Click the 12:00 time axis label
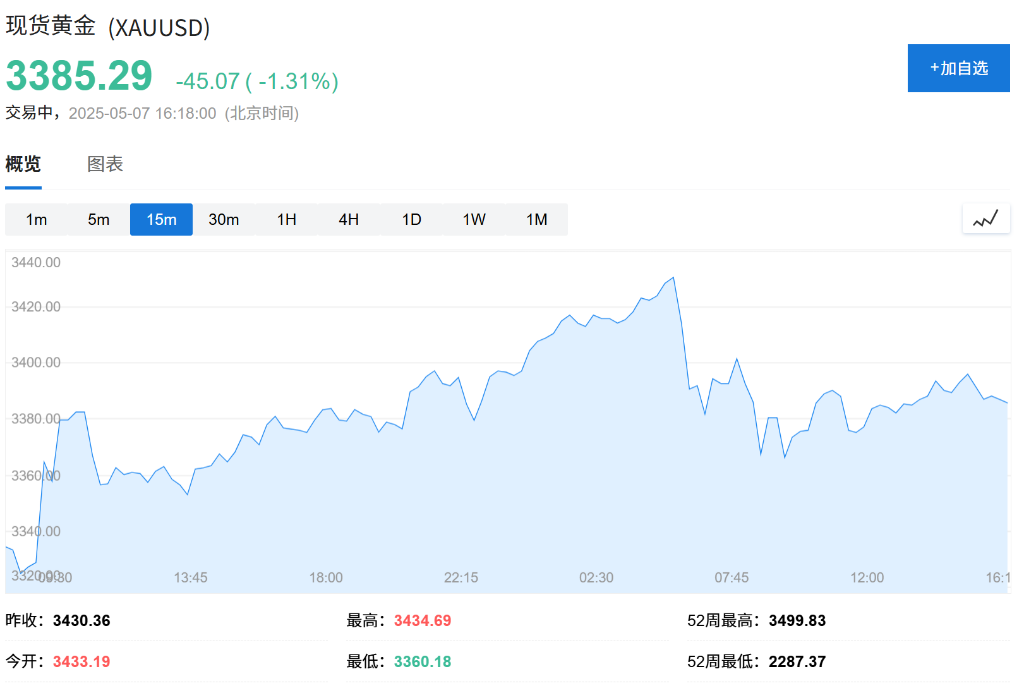The height and width of the screenshot is (689, 1024). 867,577
